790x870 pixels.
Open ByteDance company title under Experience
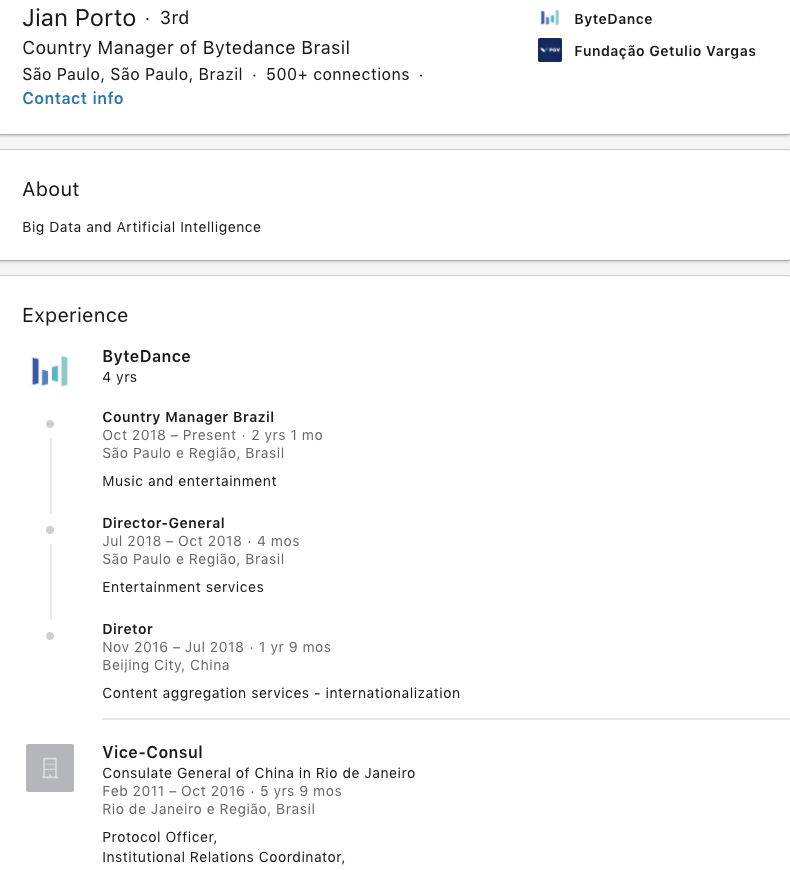click(146, 356)
